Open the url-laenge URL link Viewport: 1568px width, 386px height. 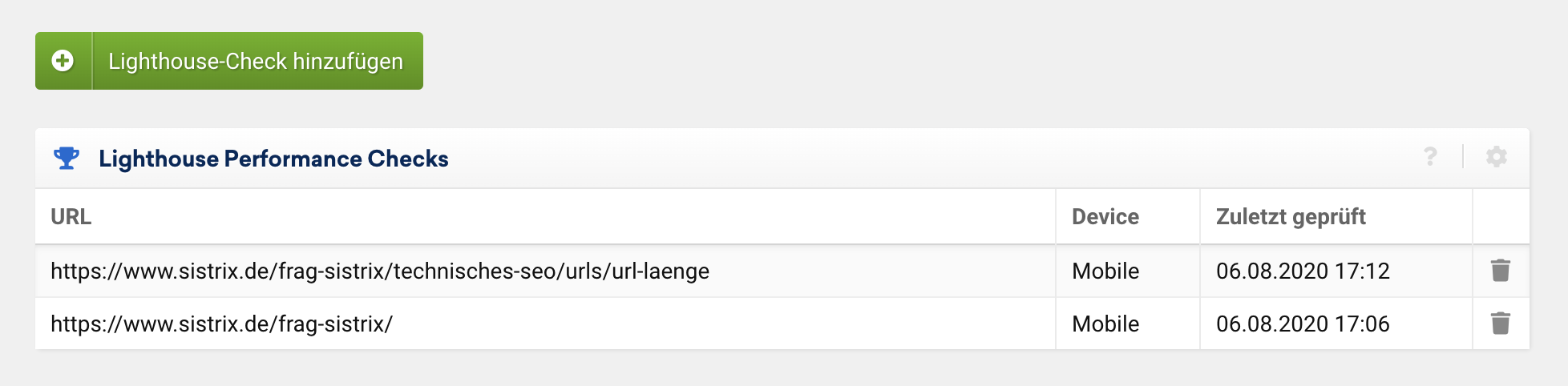tap(380, 271)
